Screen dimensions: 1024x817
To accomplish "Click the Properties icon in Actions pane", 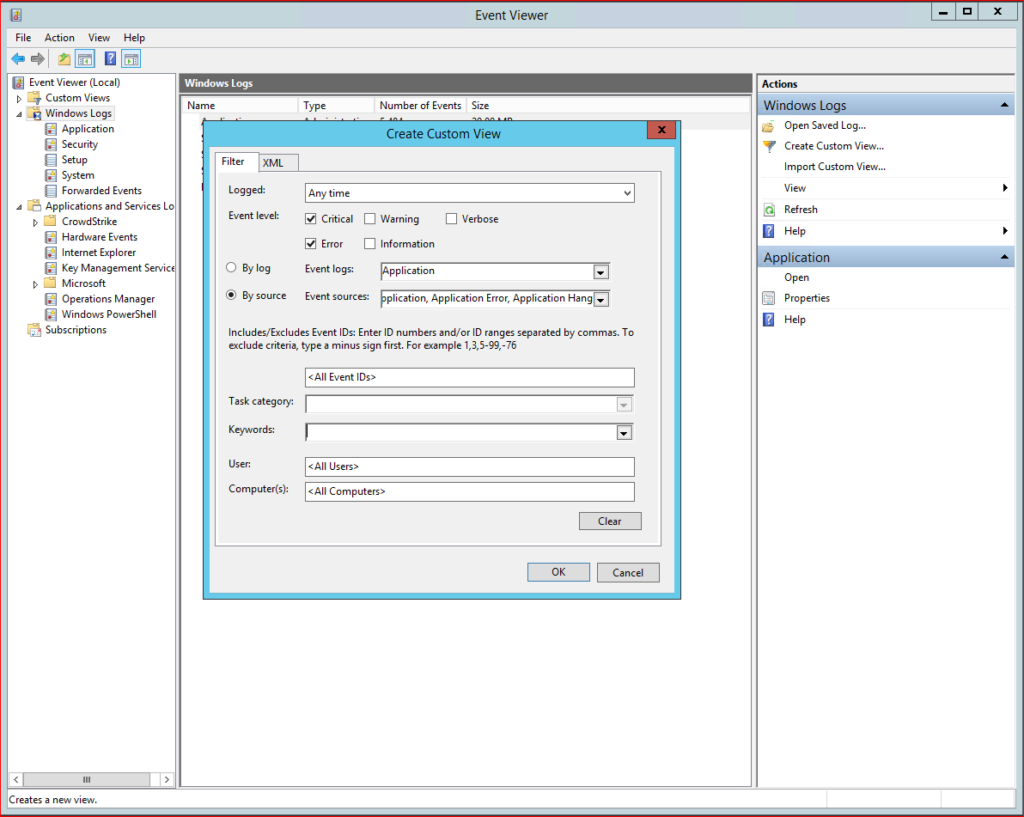I will click(769, 298).
